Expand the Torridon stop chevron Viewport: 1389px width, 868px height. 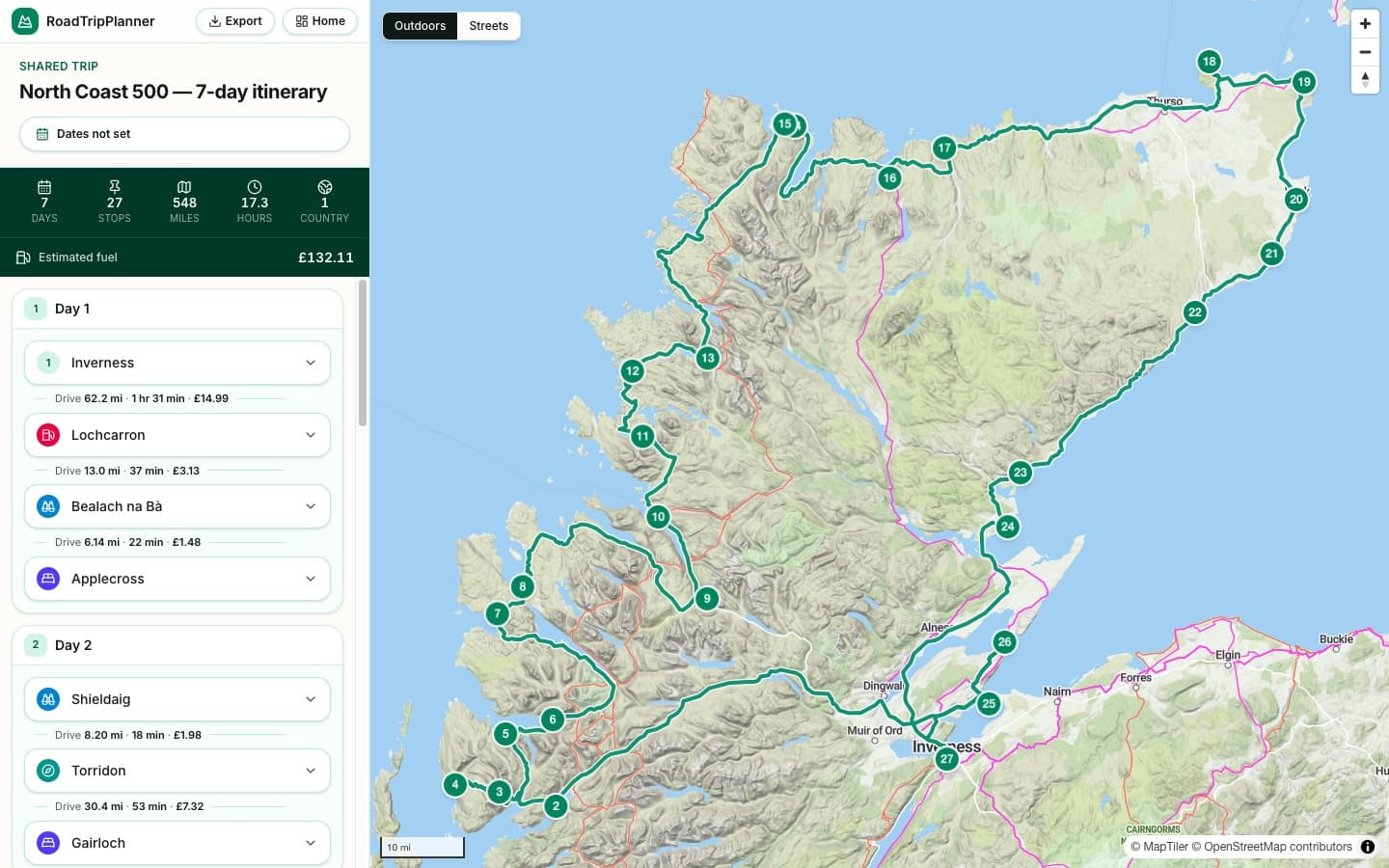point(311,771)
